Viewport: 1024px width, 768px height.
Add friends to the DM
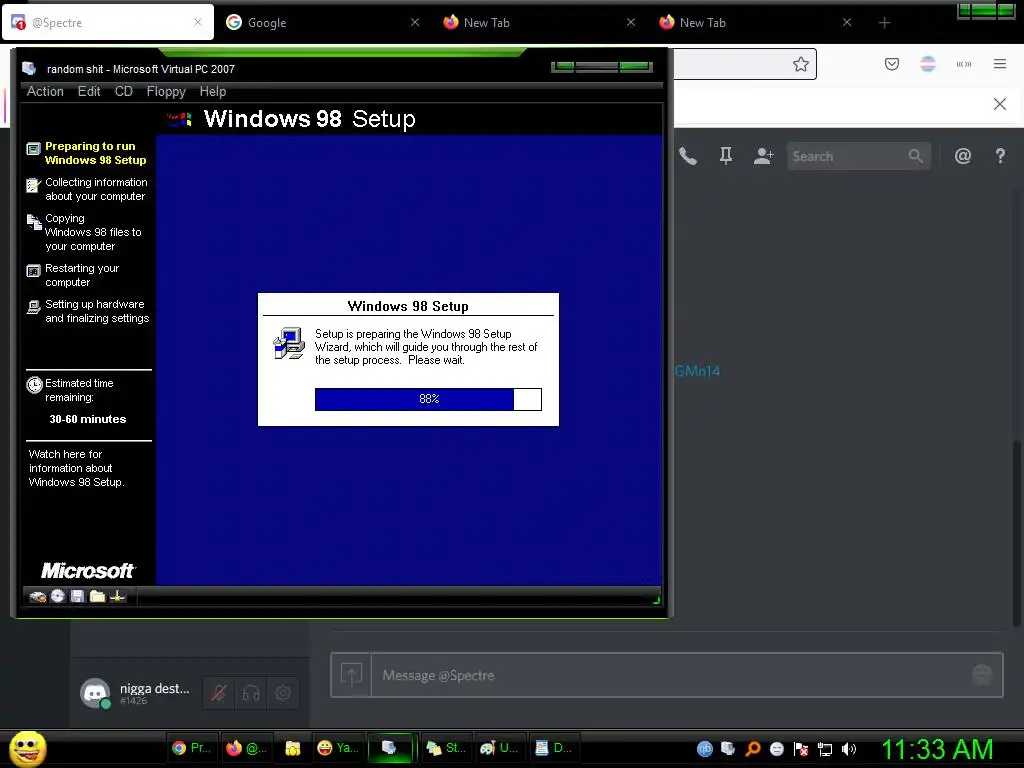(x=763, y=156)
